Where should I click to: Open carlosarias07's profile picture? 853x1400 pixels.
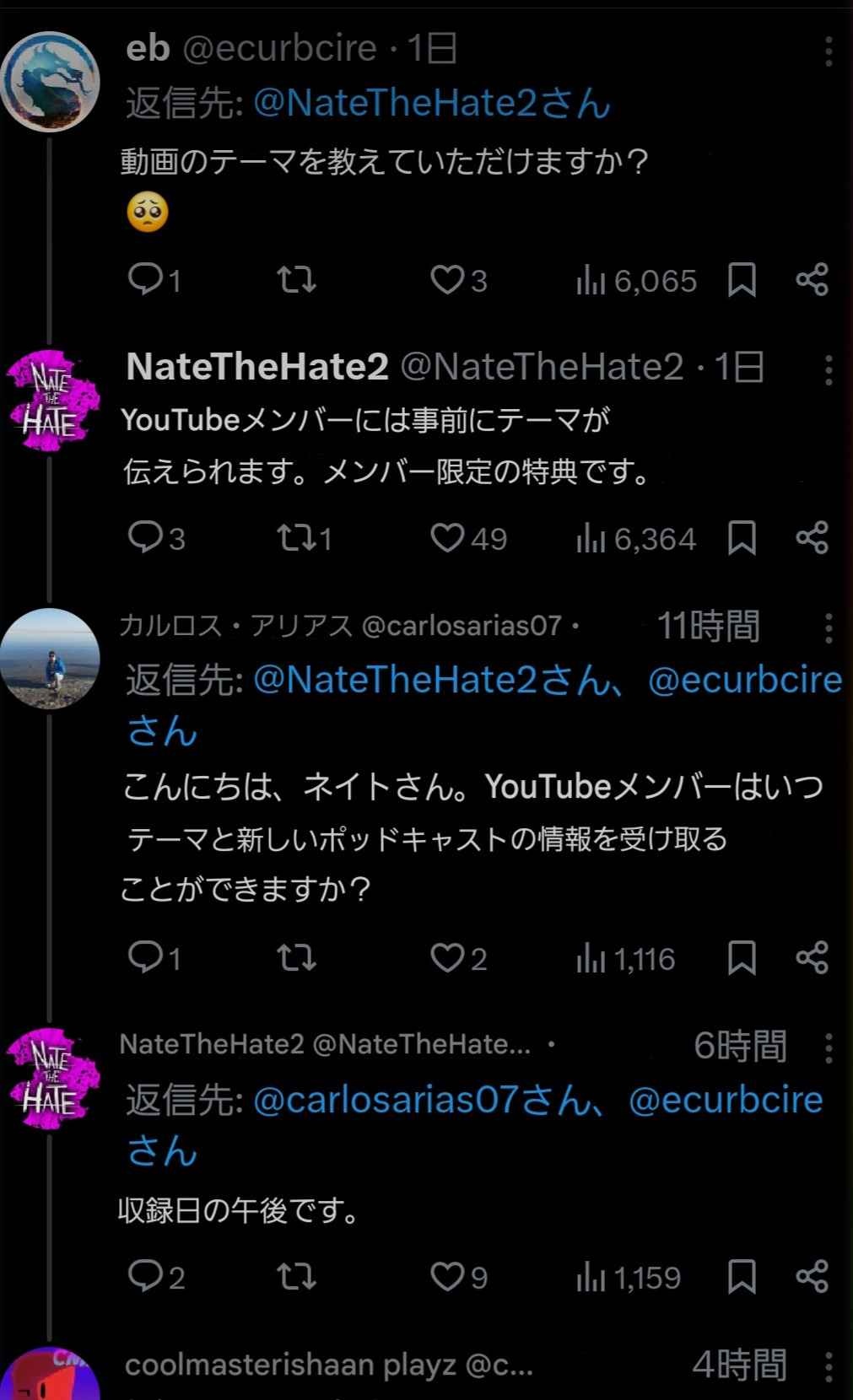(x=51, y=658)
